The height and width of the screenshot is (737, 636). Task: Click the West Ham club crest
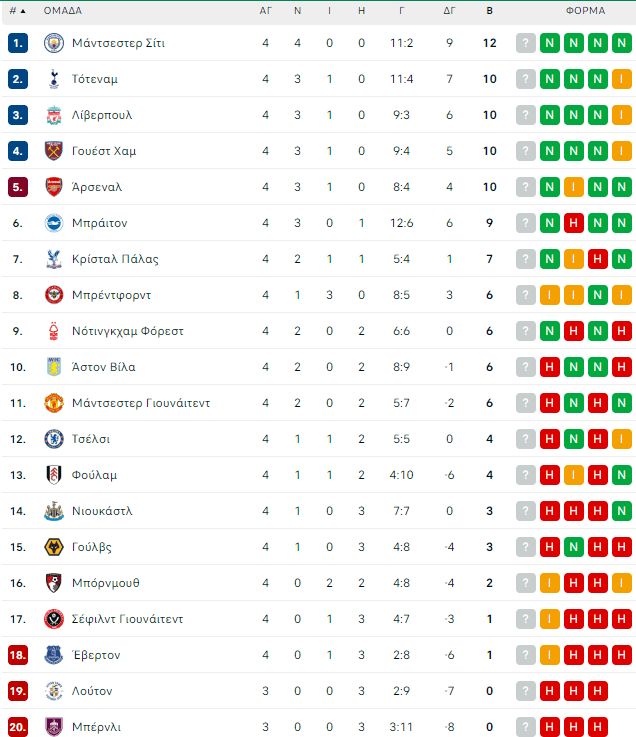click(x=53, y=151)
